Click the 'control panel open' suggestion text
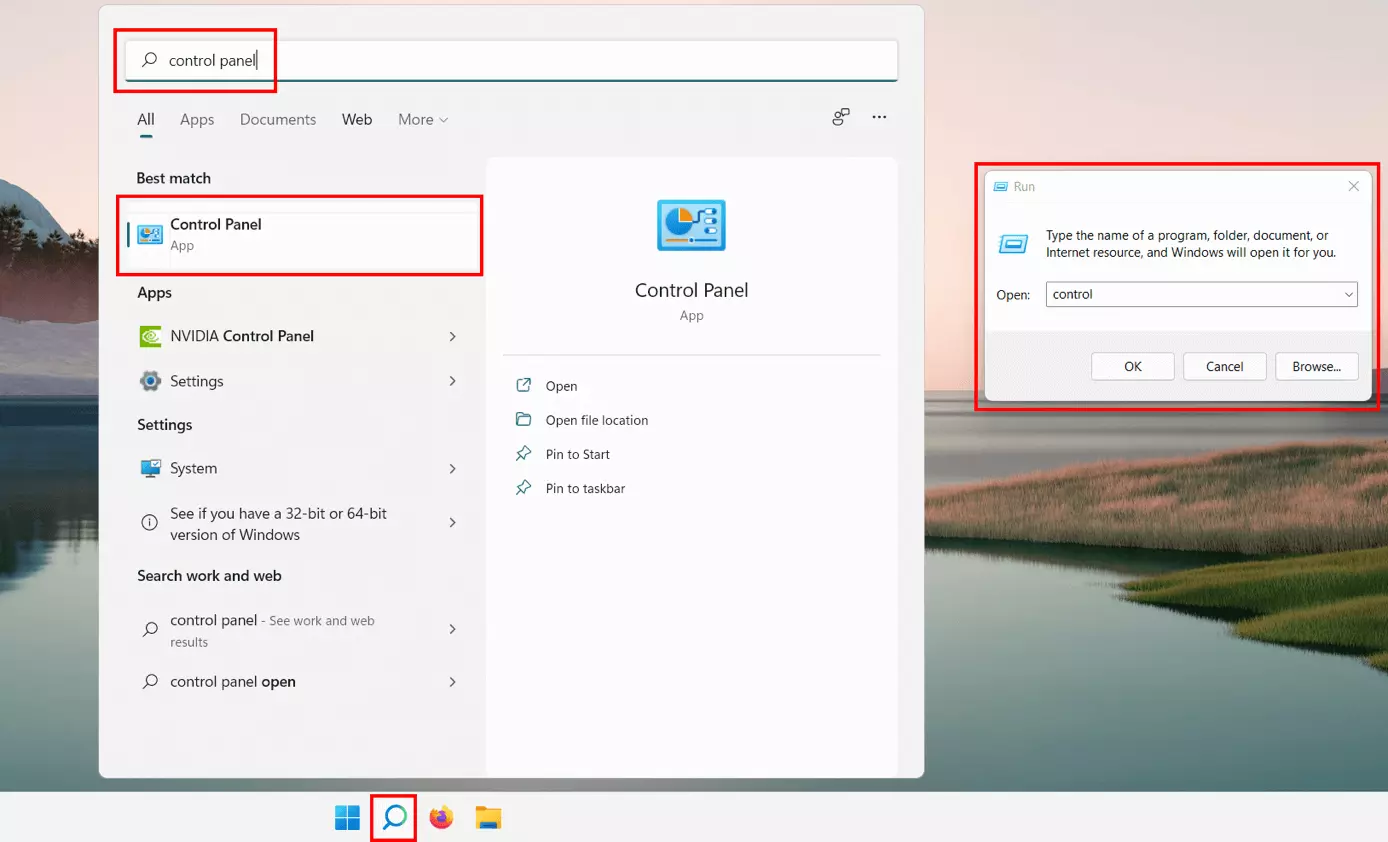 coord(233,681)
